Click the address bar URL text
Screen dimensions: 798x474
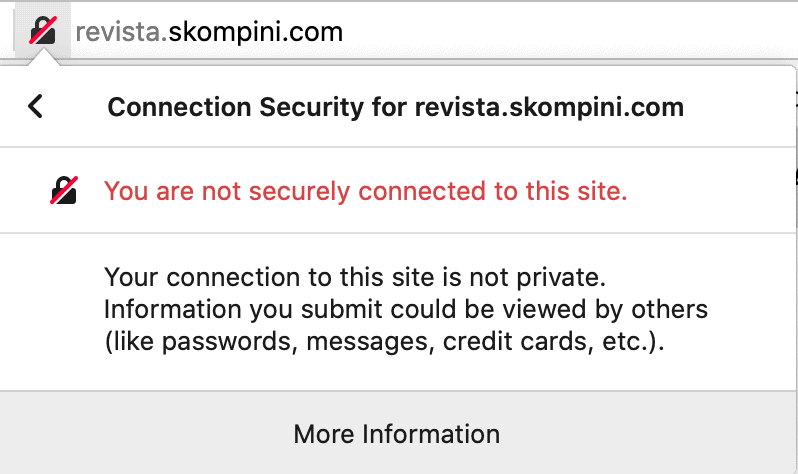pyautogui.click(x=209, y=32)
